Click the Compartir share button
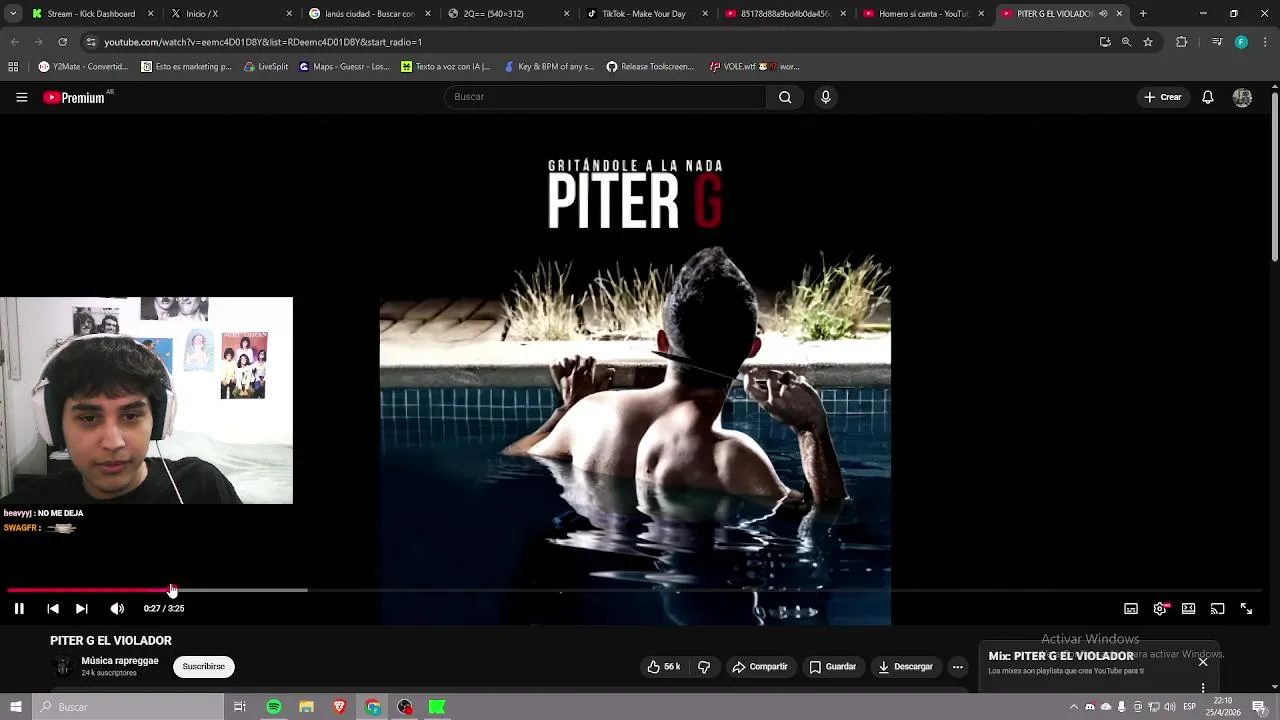This screenshot has width=1280, height=720. [x=760, y=667]
